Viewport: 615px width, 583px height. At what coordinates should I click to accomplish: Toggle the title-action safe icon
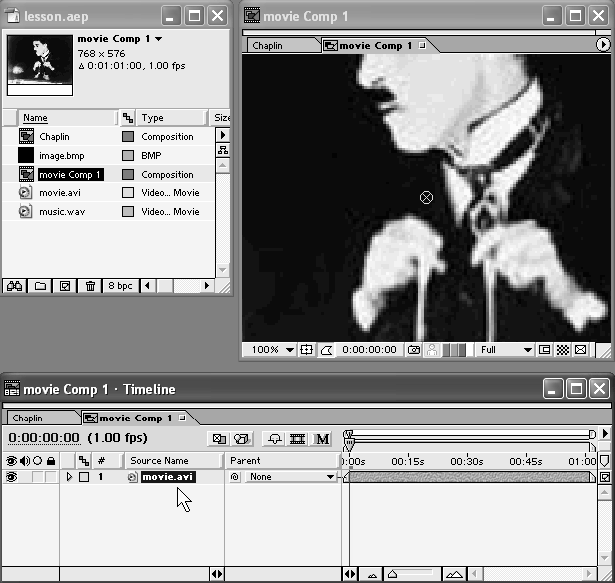308,351
